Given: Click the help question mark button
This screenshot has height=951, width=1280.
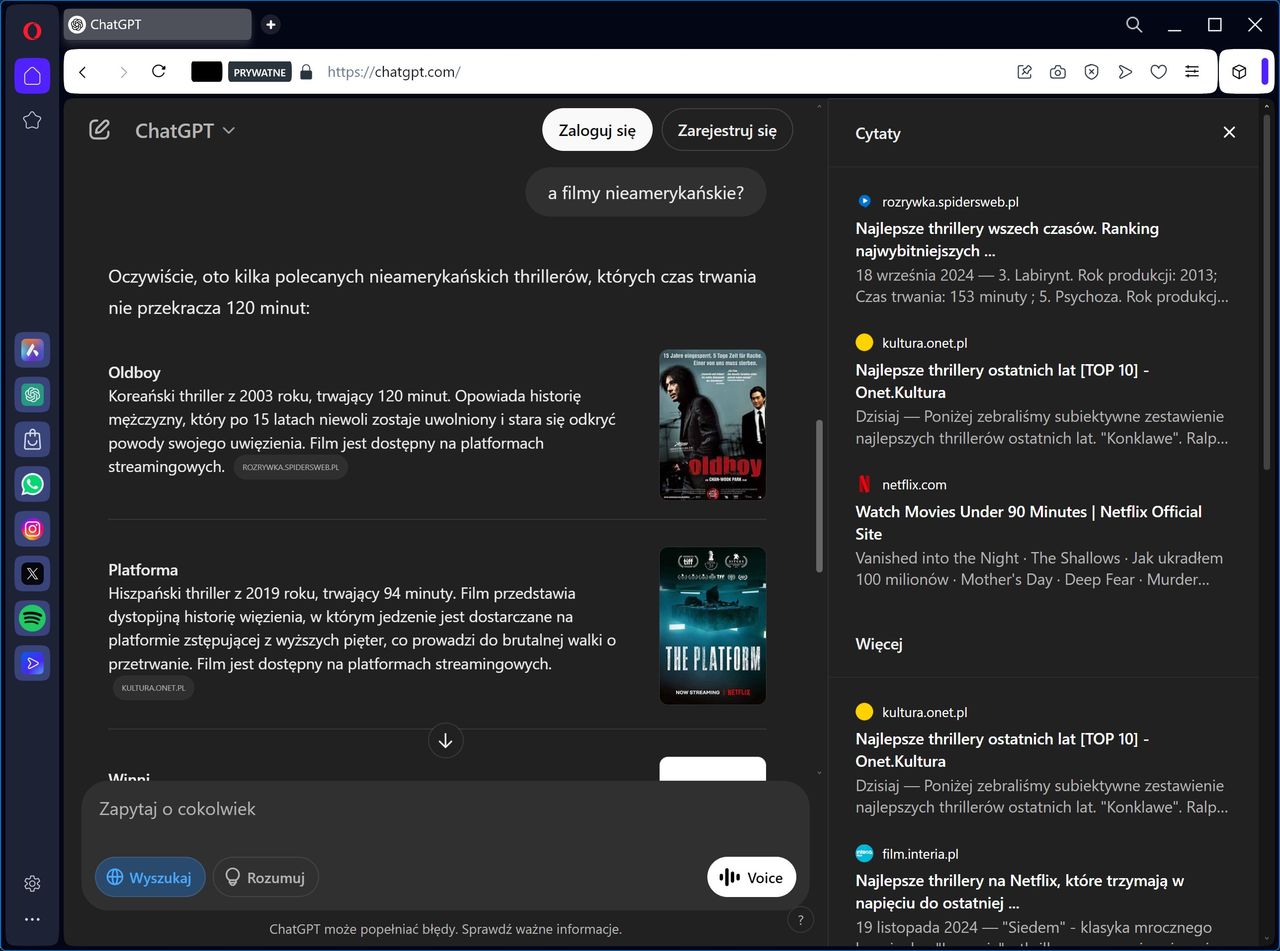Looking at the screenshot, I should coord(800,920).
